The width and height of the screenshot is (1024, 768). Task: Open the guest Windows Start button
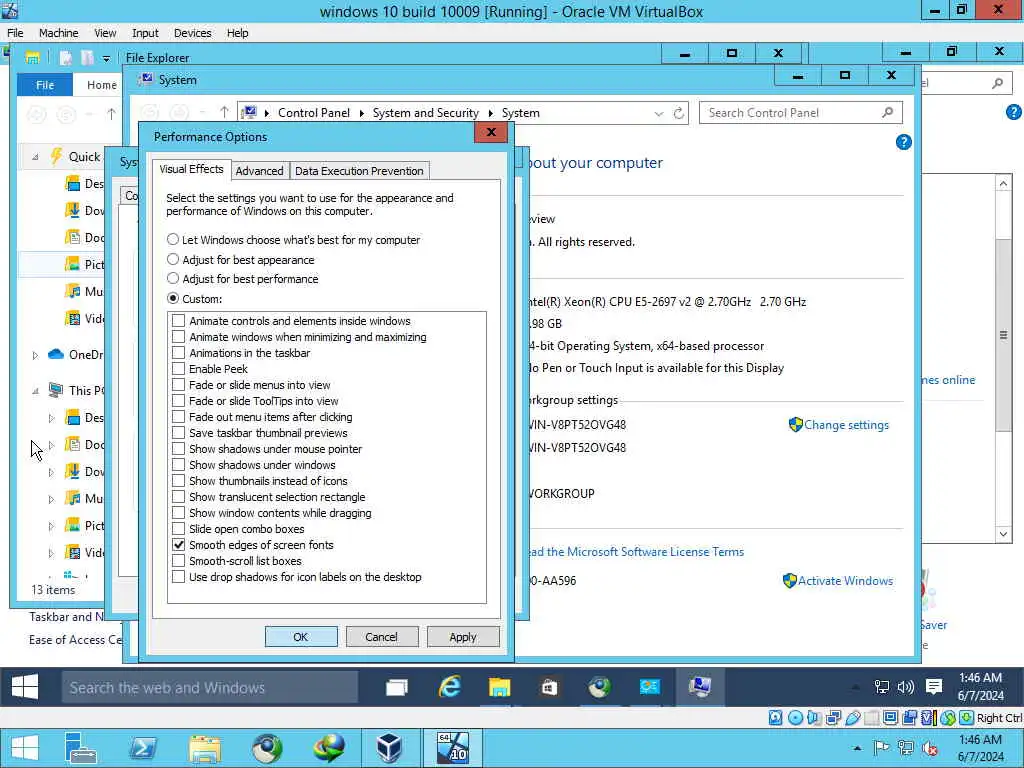[25, 687]
